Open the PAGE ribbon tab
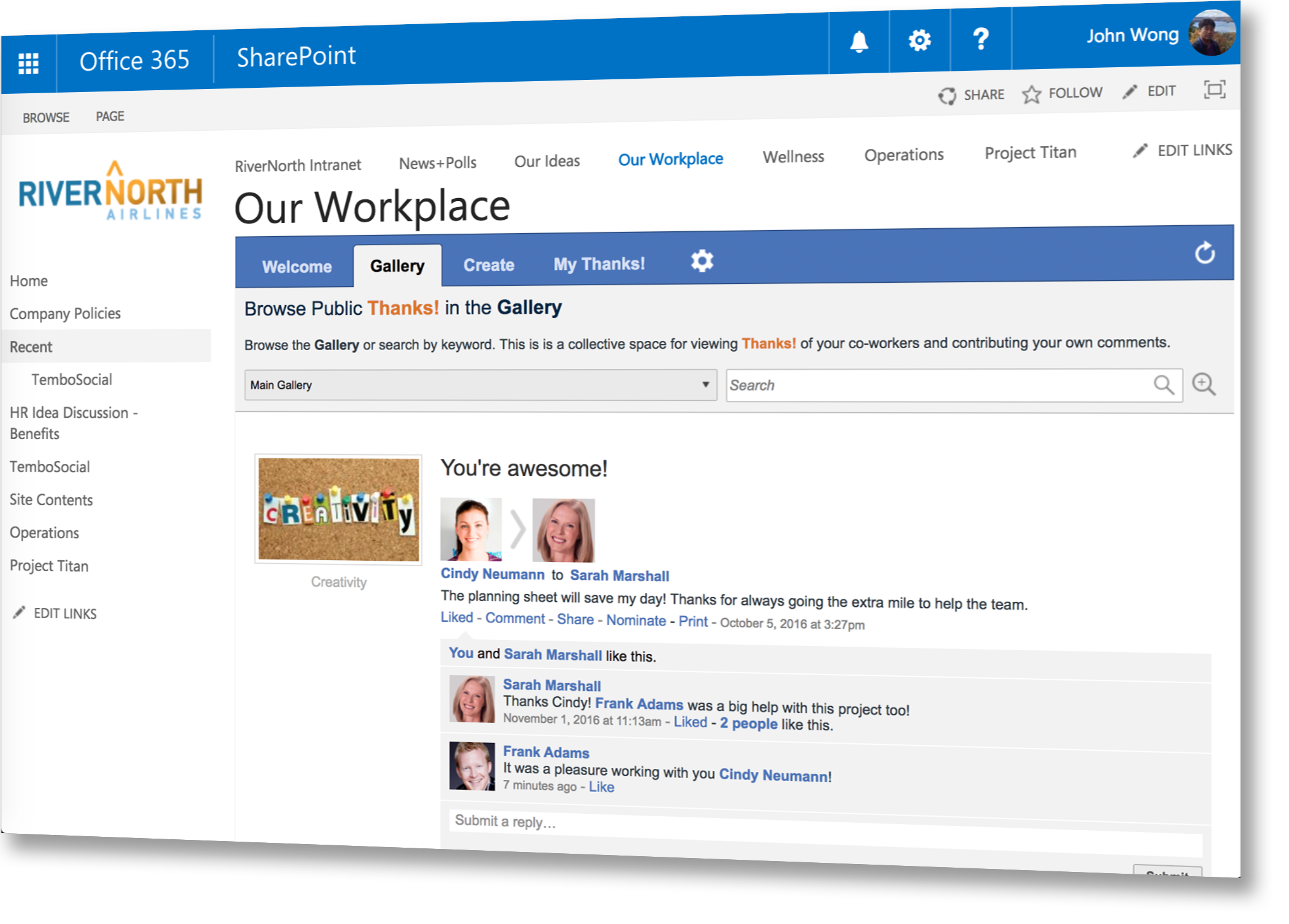The image size is (1289, 924). click(110, 116)
